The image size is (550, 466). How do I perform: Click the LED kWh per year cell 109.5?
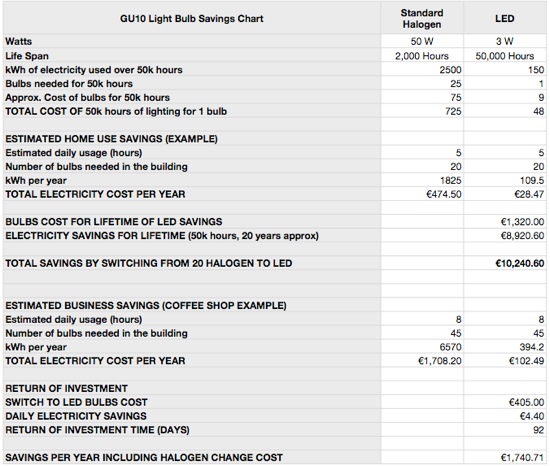[505, 180]
